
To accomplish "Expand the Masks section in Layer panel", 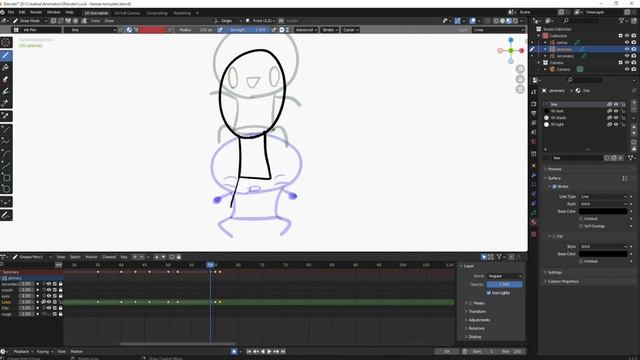I will (479, 303).
